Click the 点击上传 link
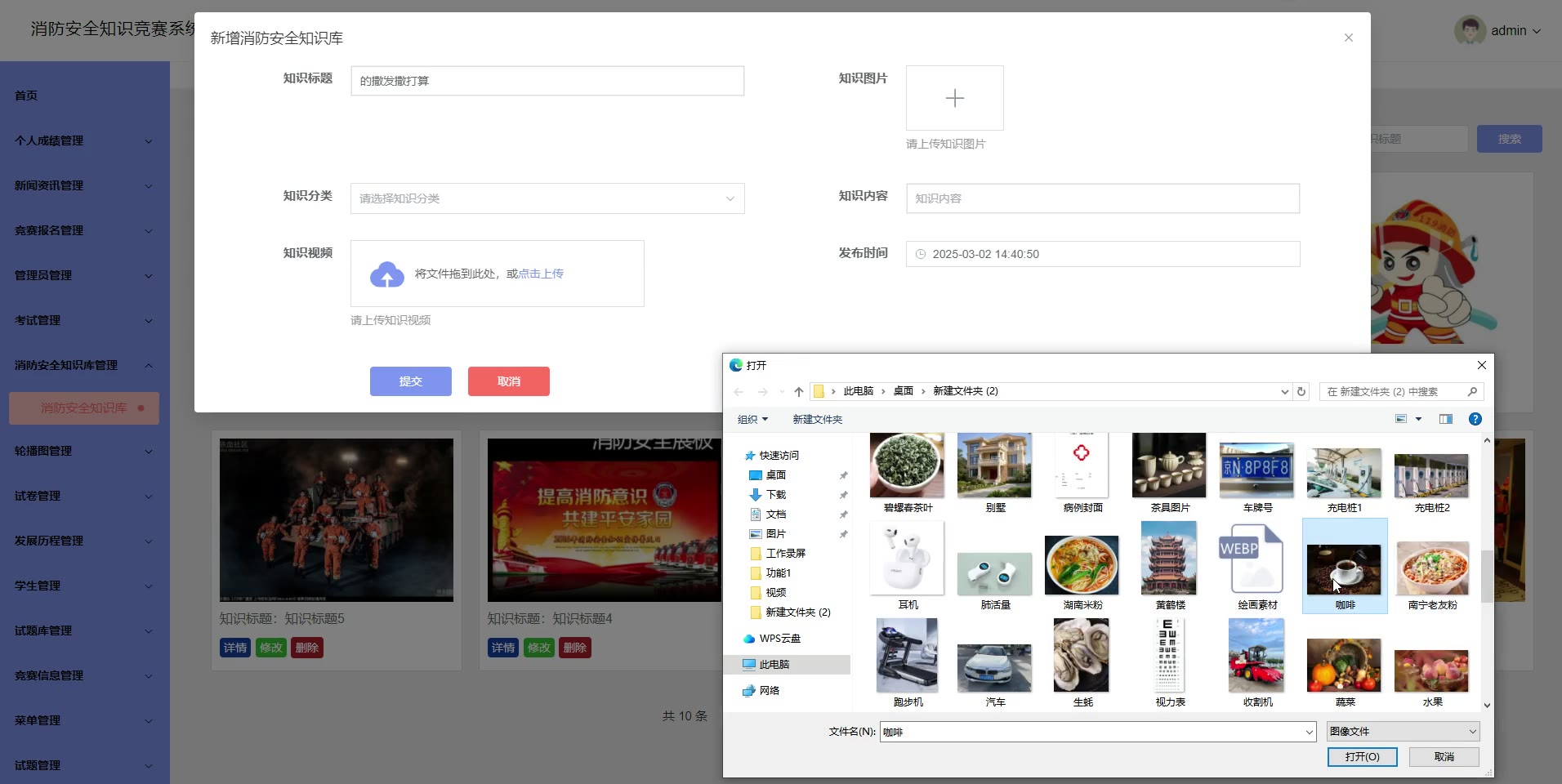The height and width of the screenshot is (784, 1562). pos(541,274)
